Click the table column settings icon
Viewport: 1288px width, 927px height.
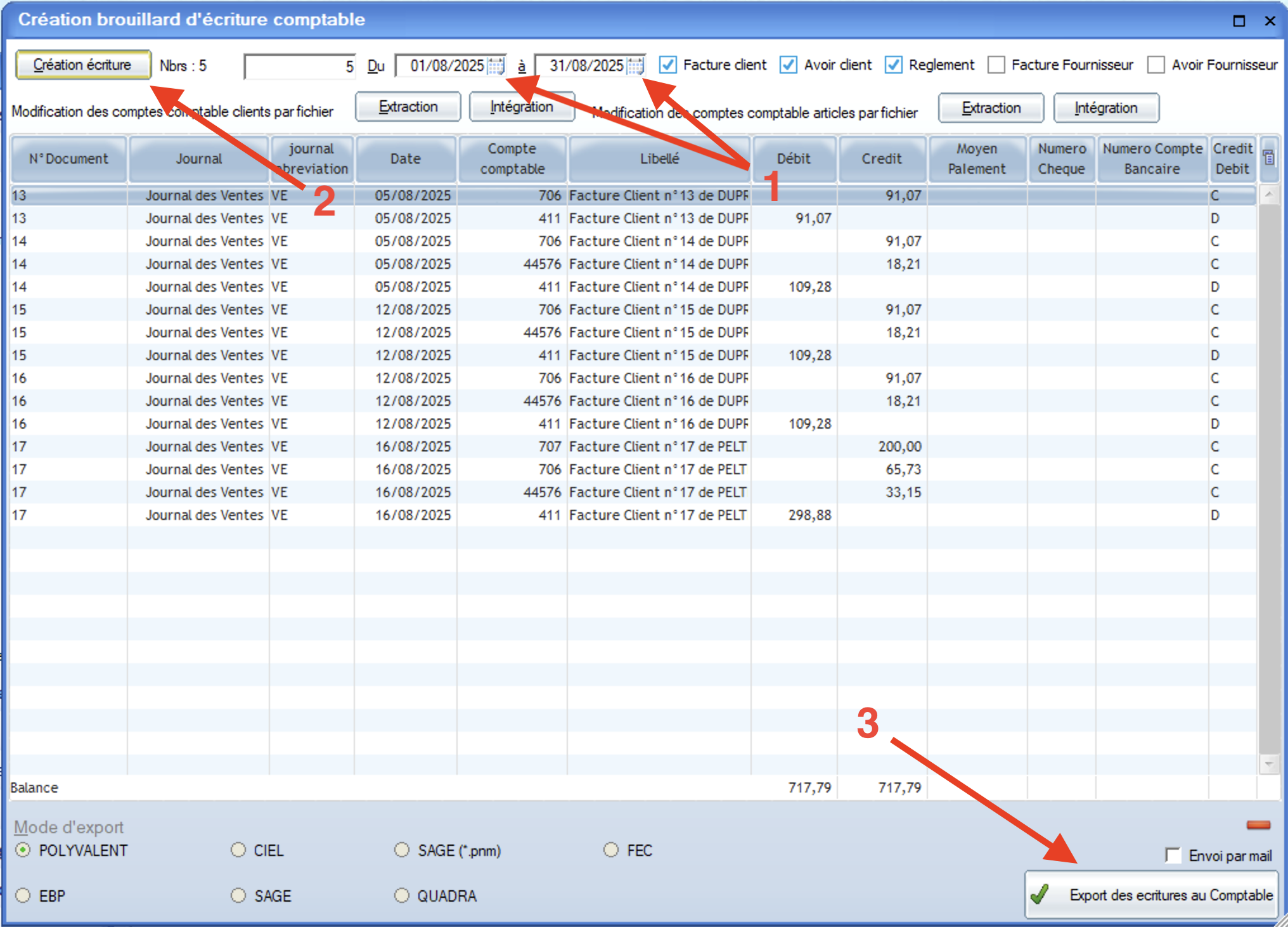(x=1268, y=157)
